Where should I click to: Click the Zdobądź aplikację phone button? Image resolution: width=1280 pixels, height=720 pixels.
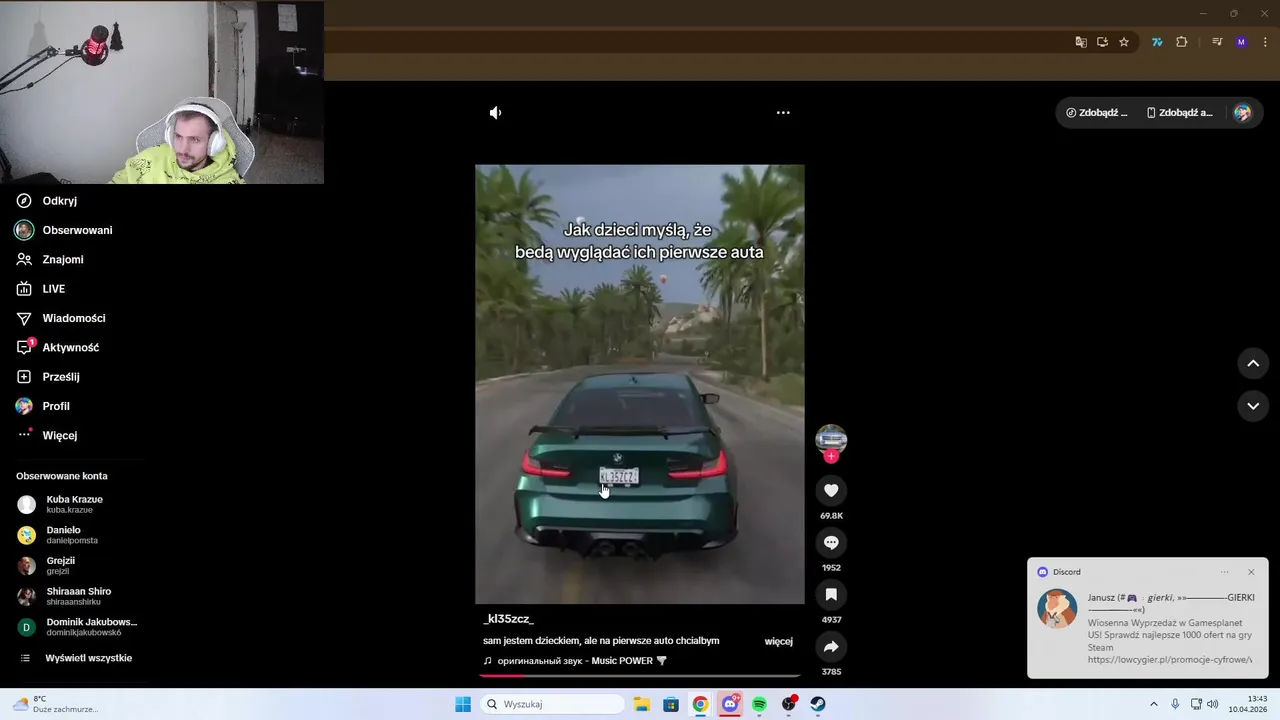pyautogui.click(x=1180, y=113)
